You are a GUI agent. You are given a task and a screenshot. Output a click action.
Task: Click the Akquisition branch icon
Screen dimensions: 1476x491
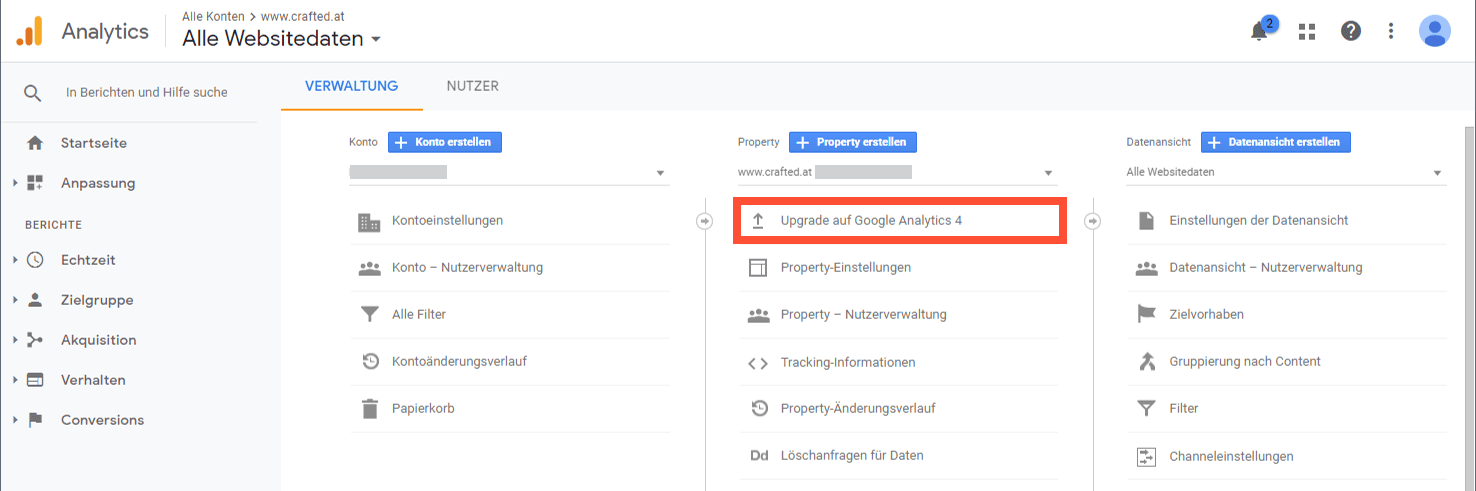pos(35,340)
